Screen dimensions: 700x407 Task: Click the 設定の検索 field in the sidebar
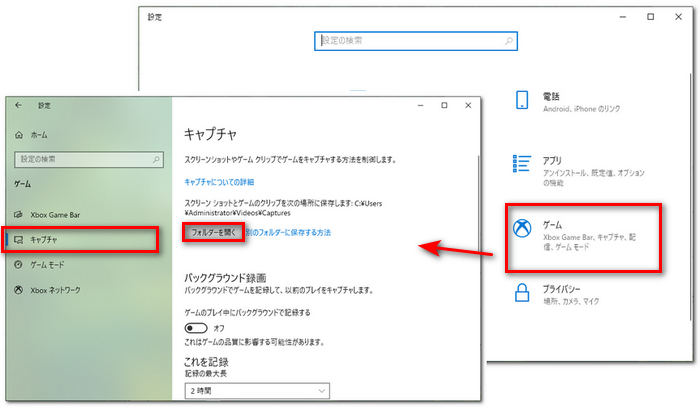89,159
